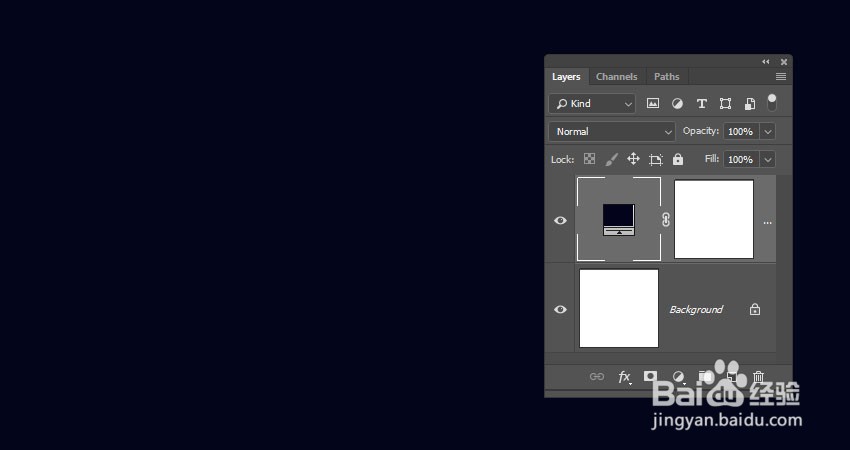
Task: Lock transparent pixels icon
Action: tap(589, 159)
